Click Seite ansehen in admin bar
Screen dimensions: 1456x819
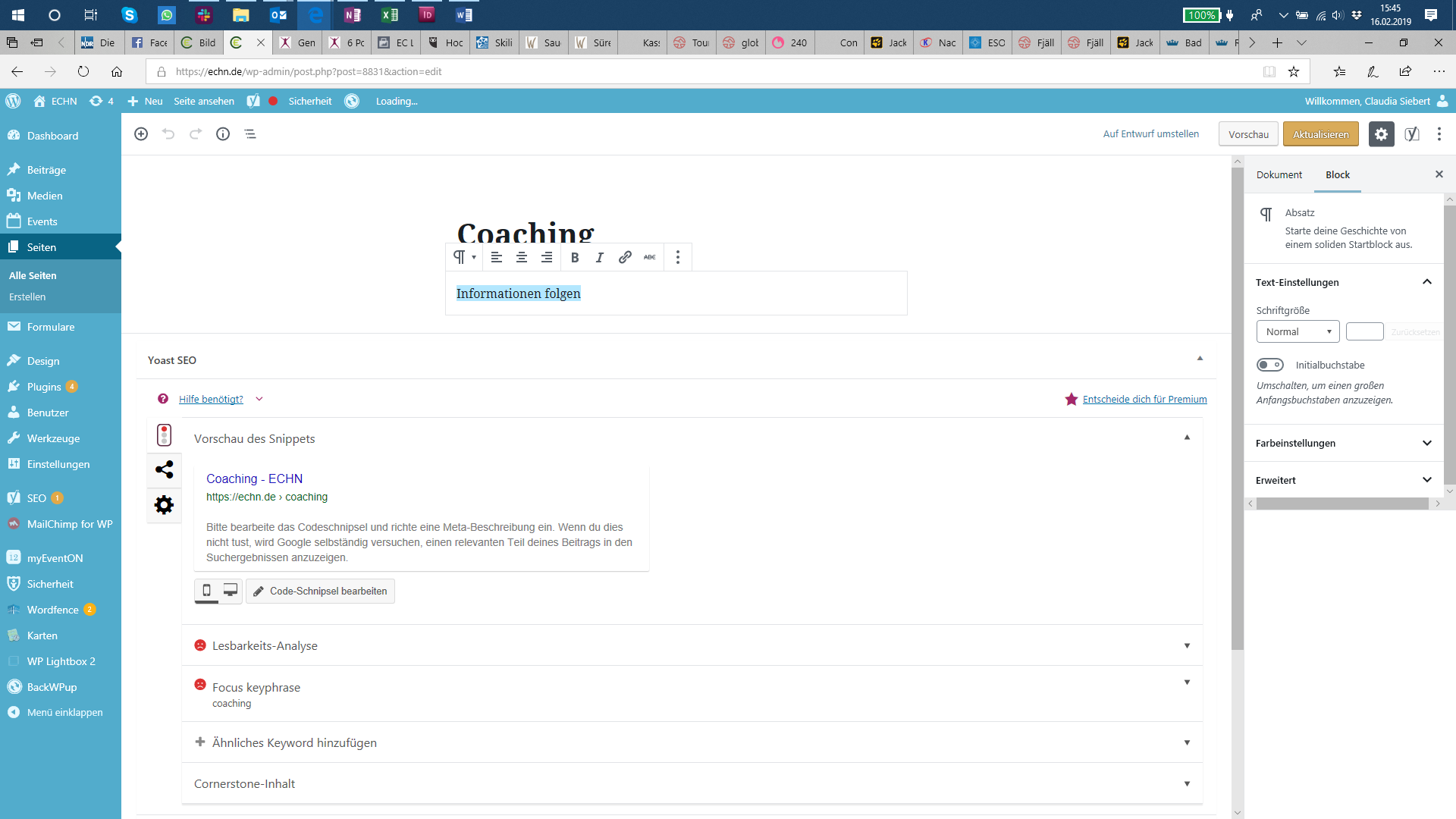pos(203,101)
